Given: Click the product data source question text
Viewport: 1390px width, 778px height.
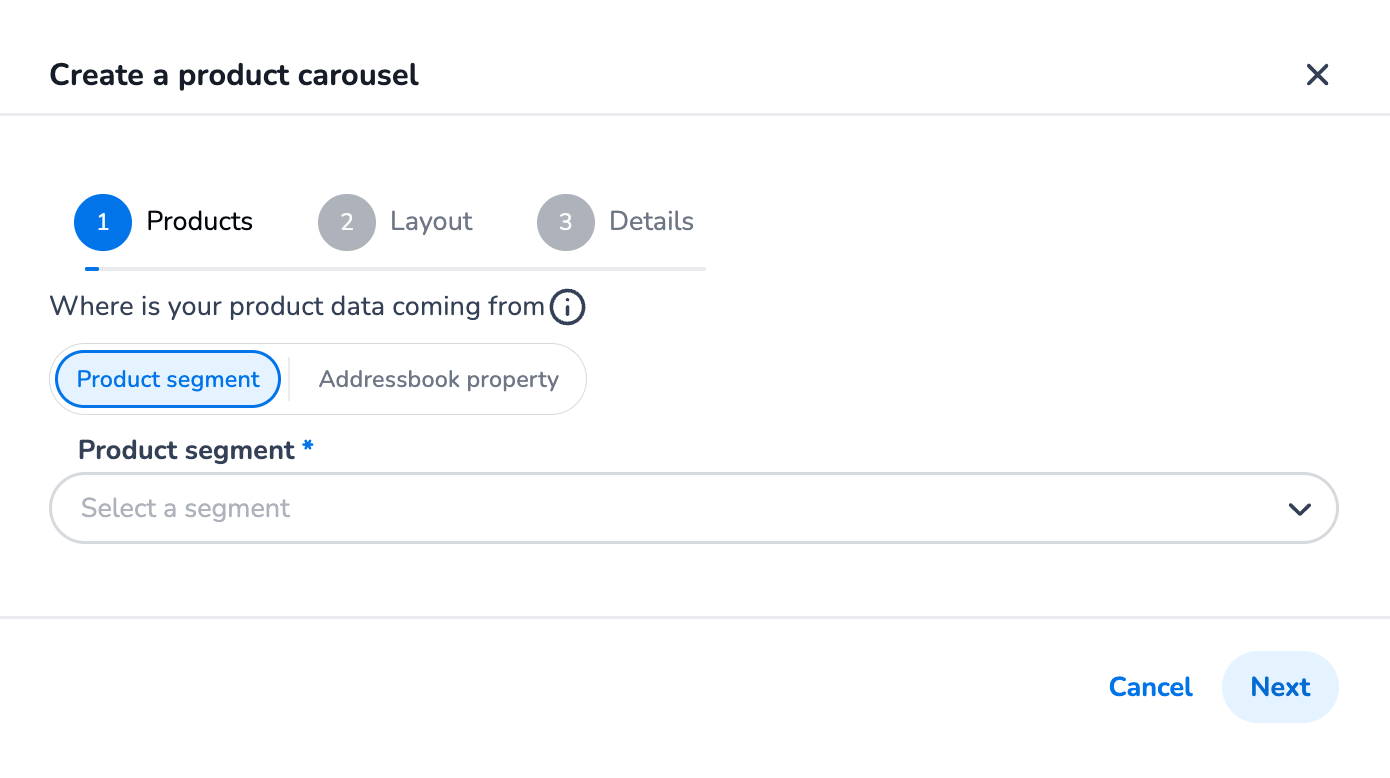Looking at the screenshot, I should (x=297, y=307).
